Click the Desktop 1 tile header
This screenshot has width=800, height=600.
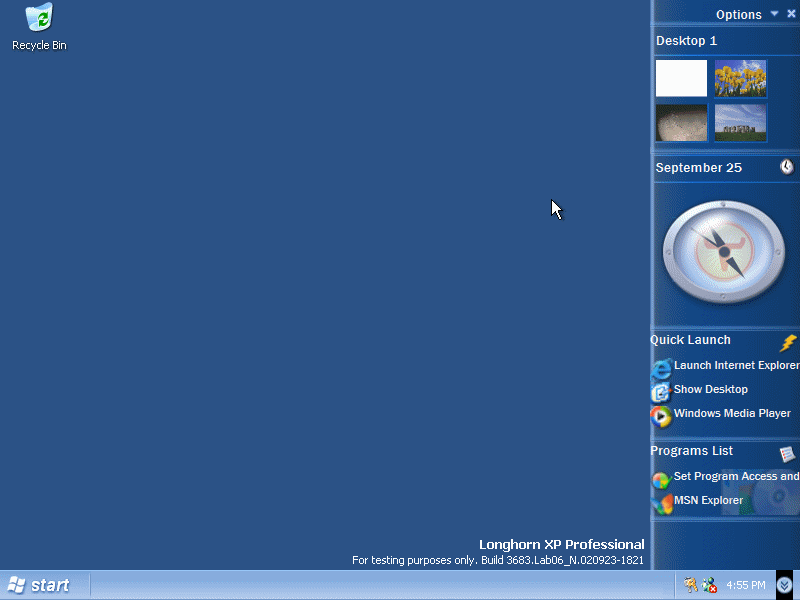coord(686,41)
